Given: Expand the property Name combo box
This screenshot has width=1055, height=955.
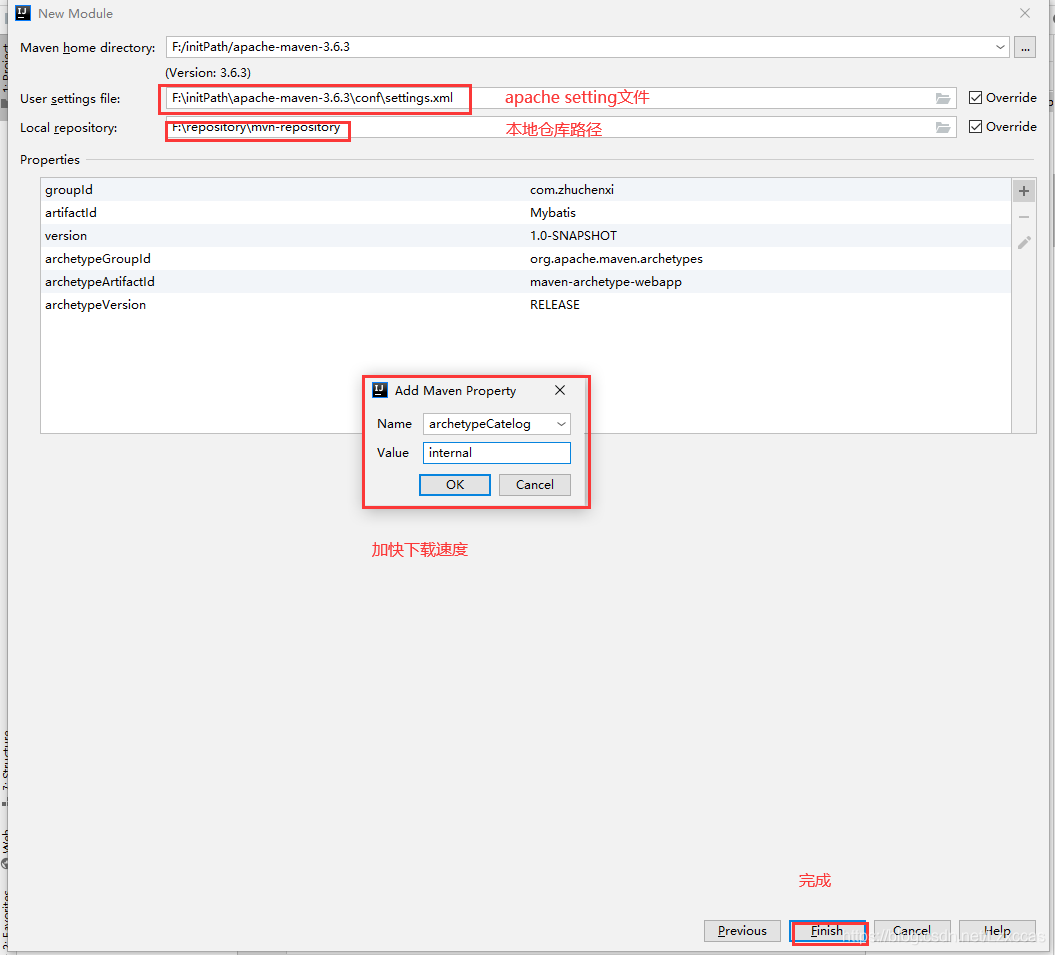Looking at the screenshot, I should tap(561, 424).
